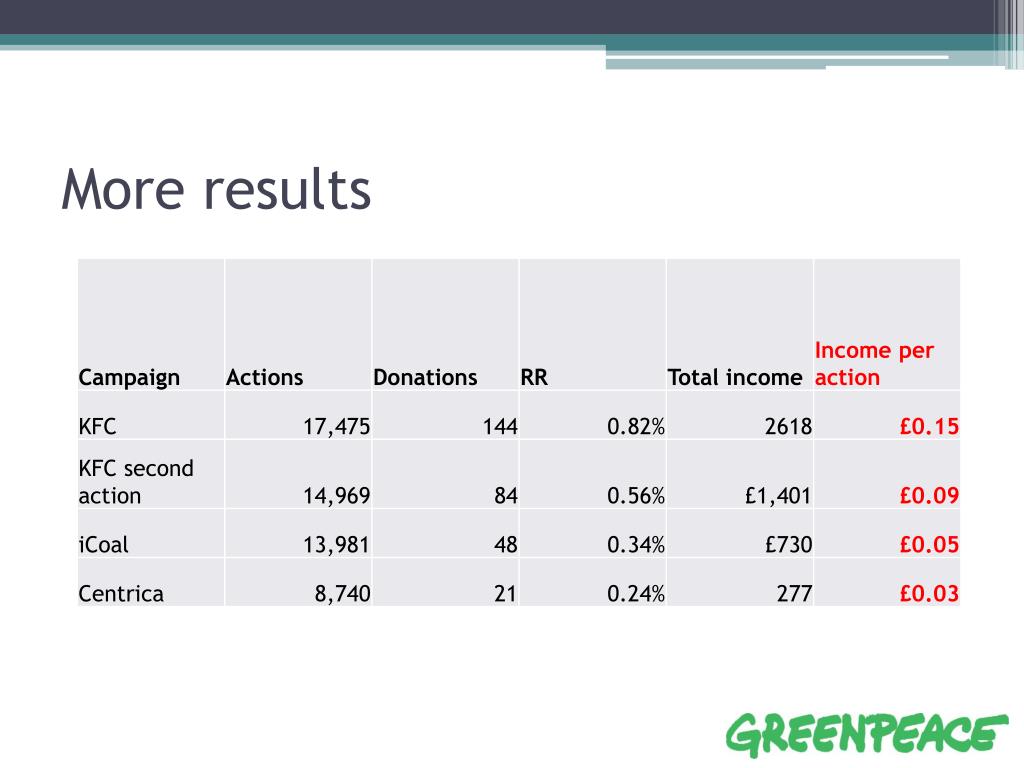1024x768 pixels.
Task: Click the 'More results' slide title
Action: [x=216, y=189]
